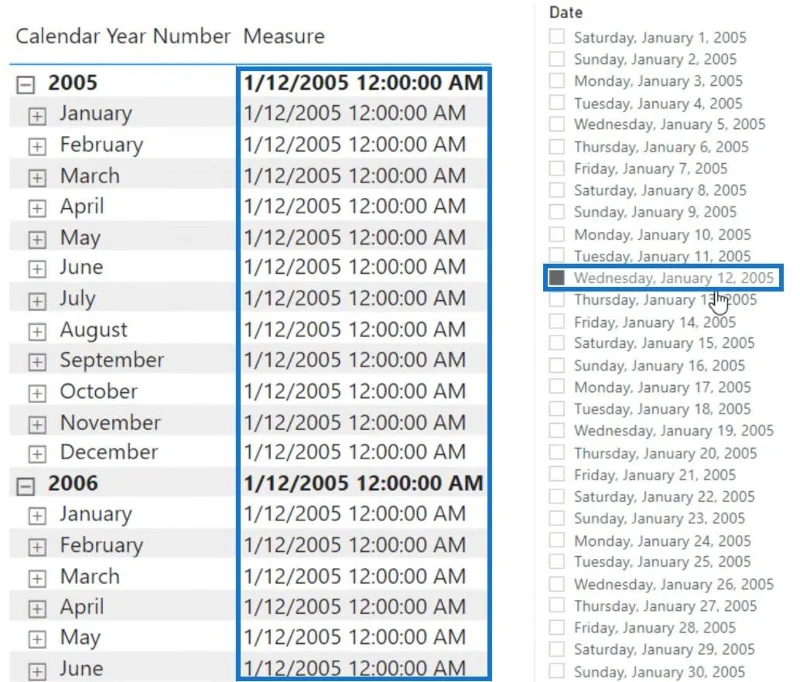Check Saturday, January 15, 2005 checkbox

click(x=557, y=343)
